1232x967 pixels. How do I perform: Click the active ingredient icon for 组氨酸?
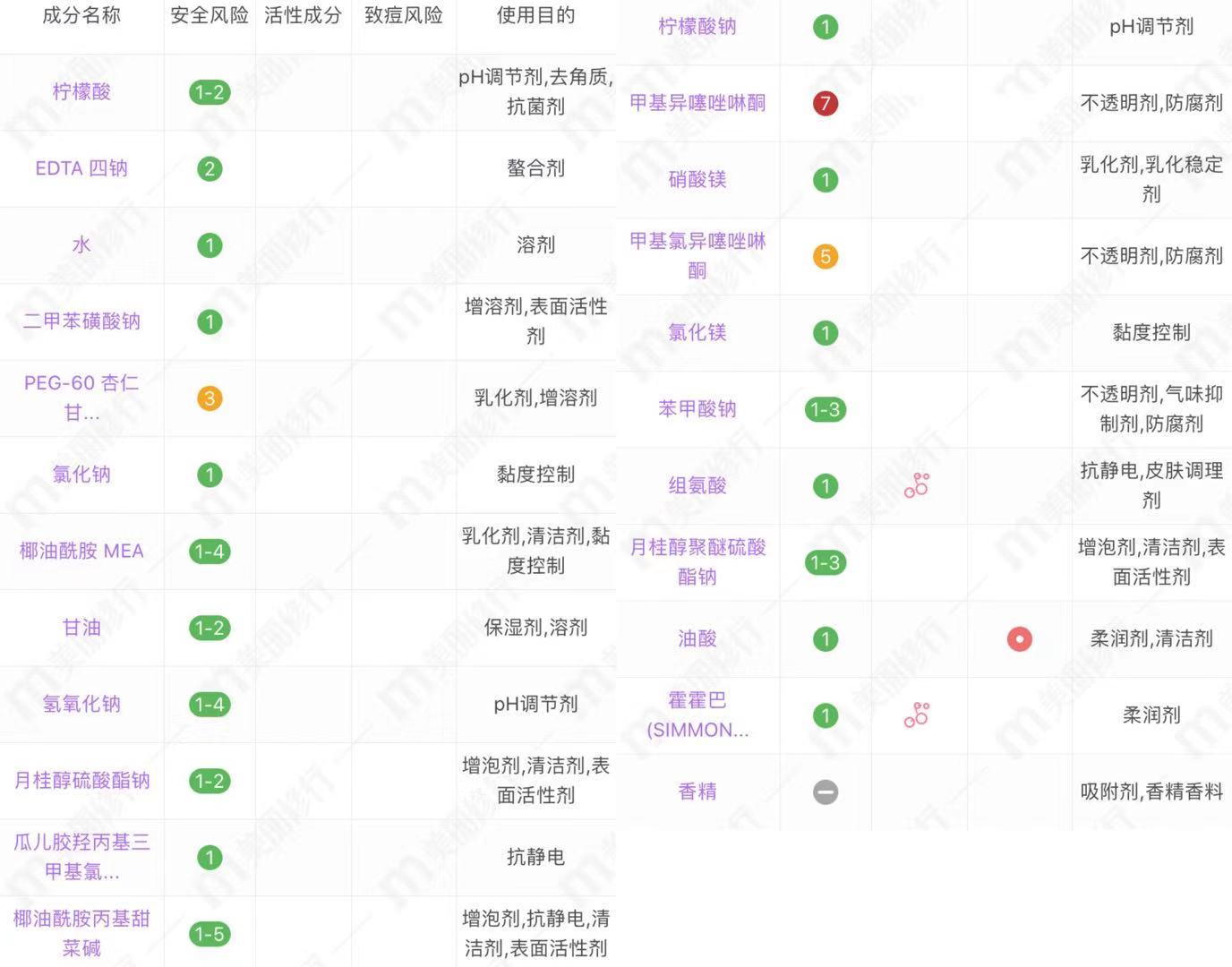[917, 485]
